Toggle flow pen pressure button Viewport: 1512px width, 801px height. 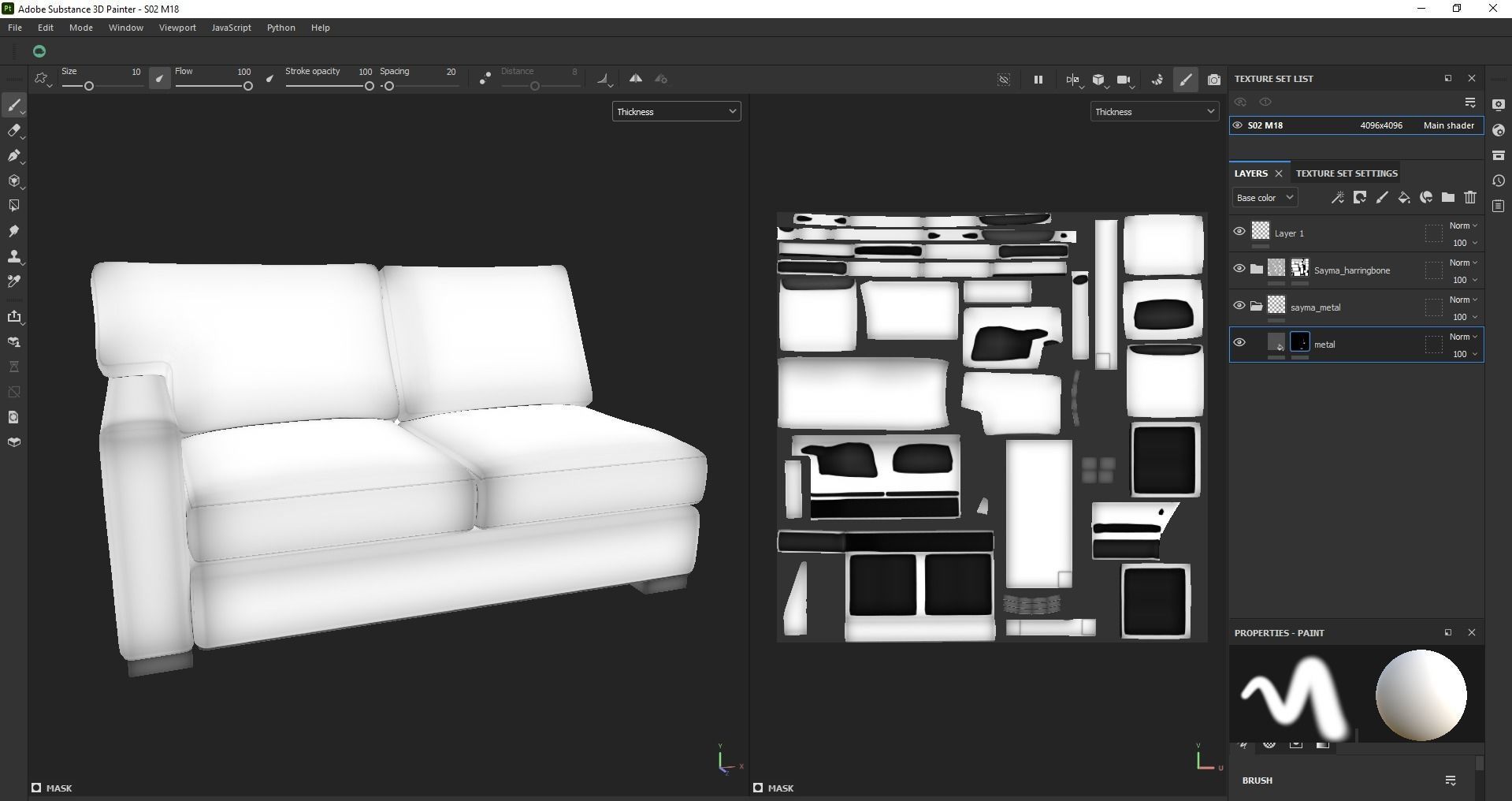[270, 79]
